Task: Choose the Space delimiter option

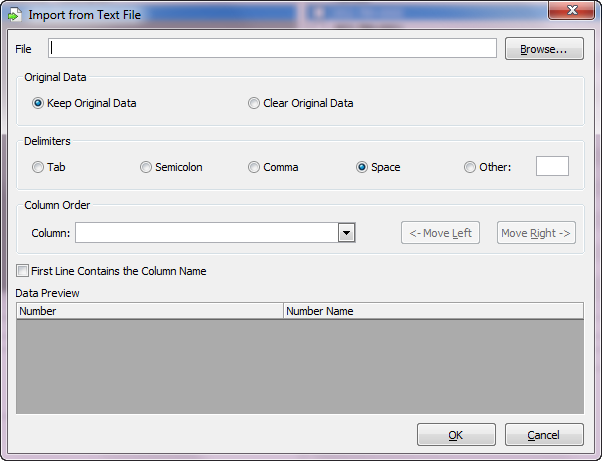Action: coord(362,167)
